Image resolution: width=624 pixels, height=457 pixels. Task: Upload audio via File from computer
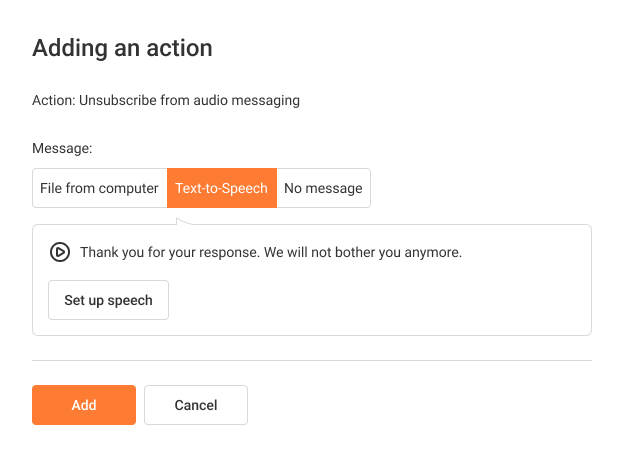[99, 188]
